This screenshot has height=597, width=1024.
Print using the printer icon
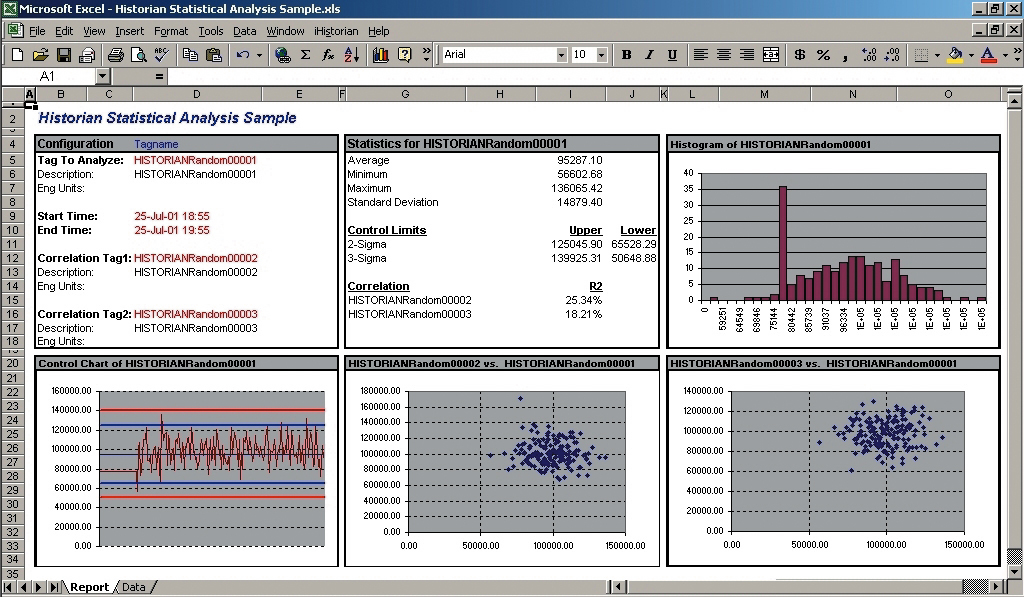tap(116, 55)
